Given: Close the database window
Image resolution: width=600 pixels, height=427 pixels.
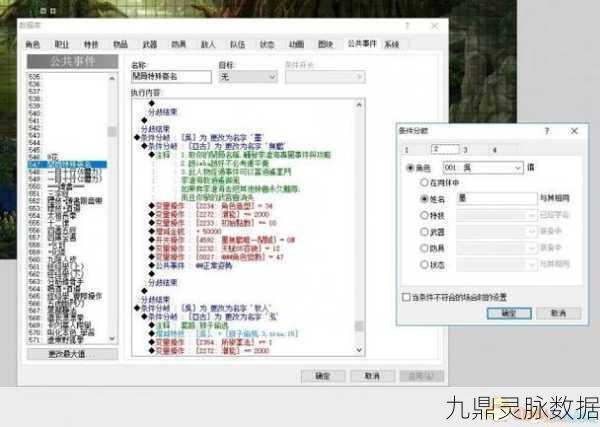Looking at the screenshot, I should [435, 26].
